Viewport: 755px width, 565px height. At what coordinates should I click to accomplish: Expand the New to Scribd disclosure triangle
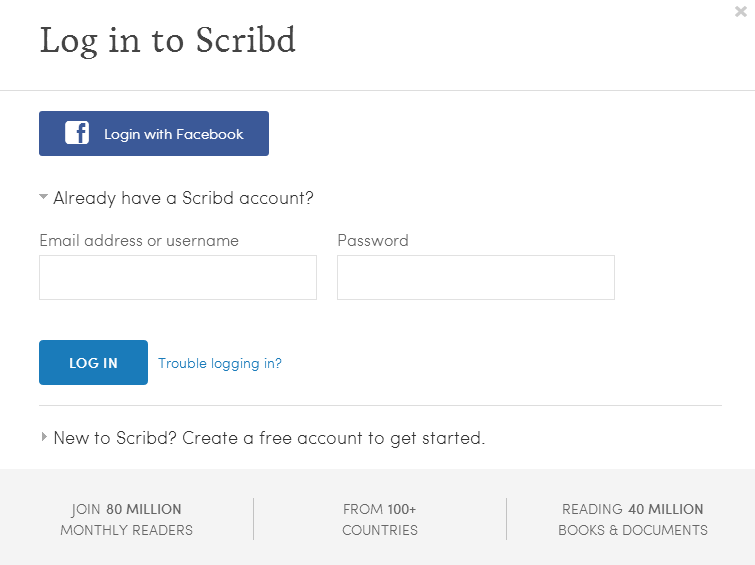(44, 437)
